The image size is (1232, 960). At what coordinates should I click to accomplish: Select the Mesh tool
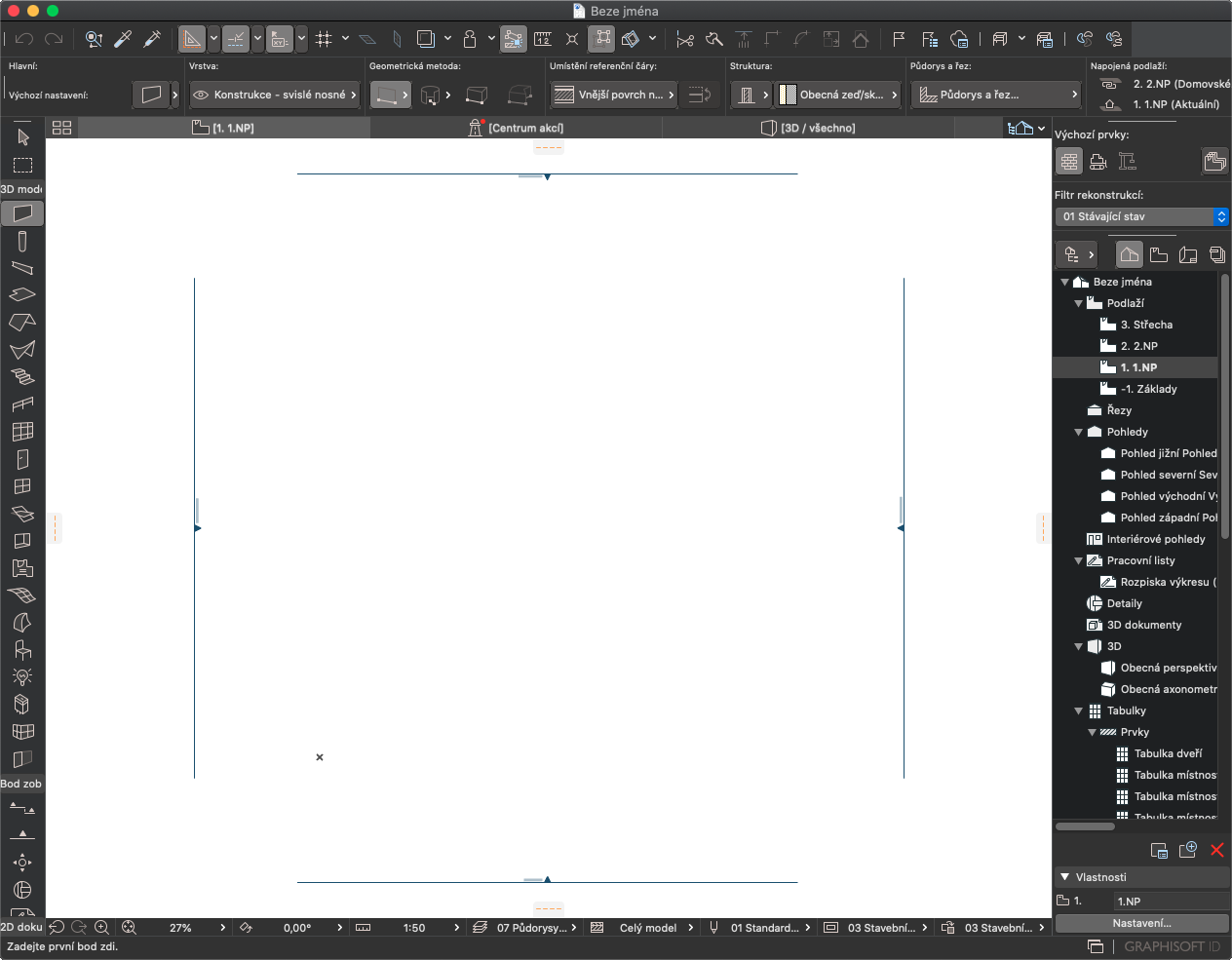click(22, 595)
